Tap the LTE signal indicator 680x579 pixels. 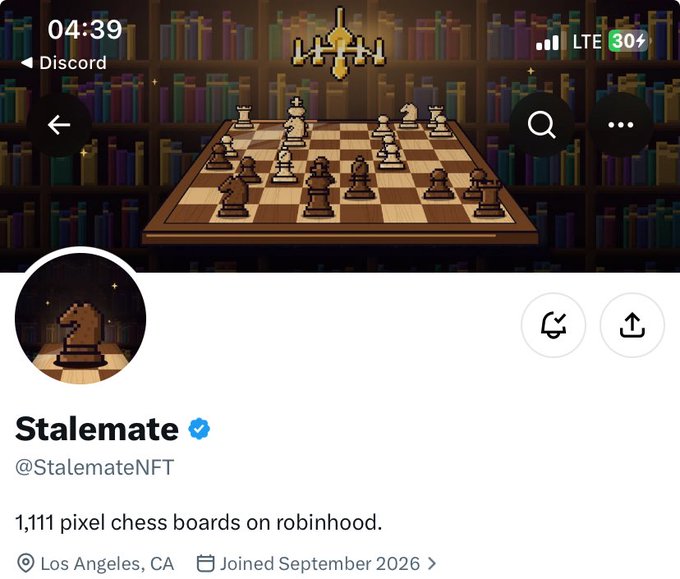[587, 42]
